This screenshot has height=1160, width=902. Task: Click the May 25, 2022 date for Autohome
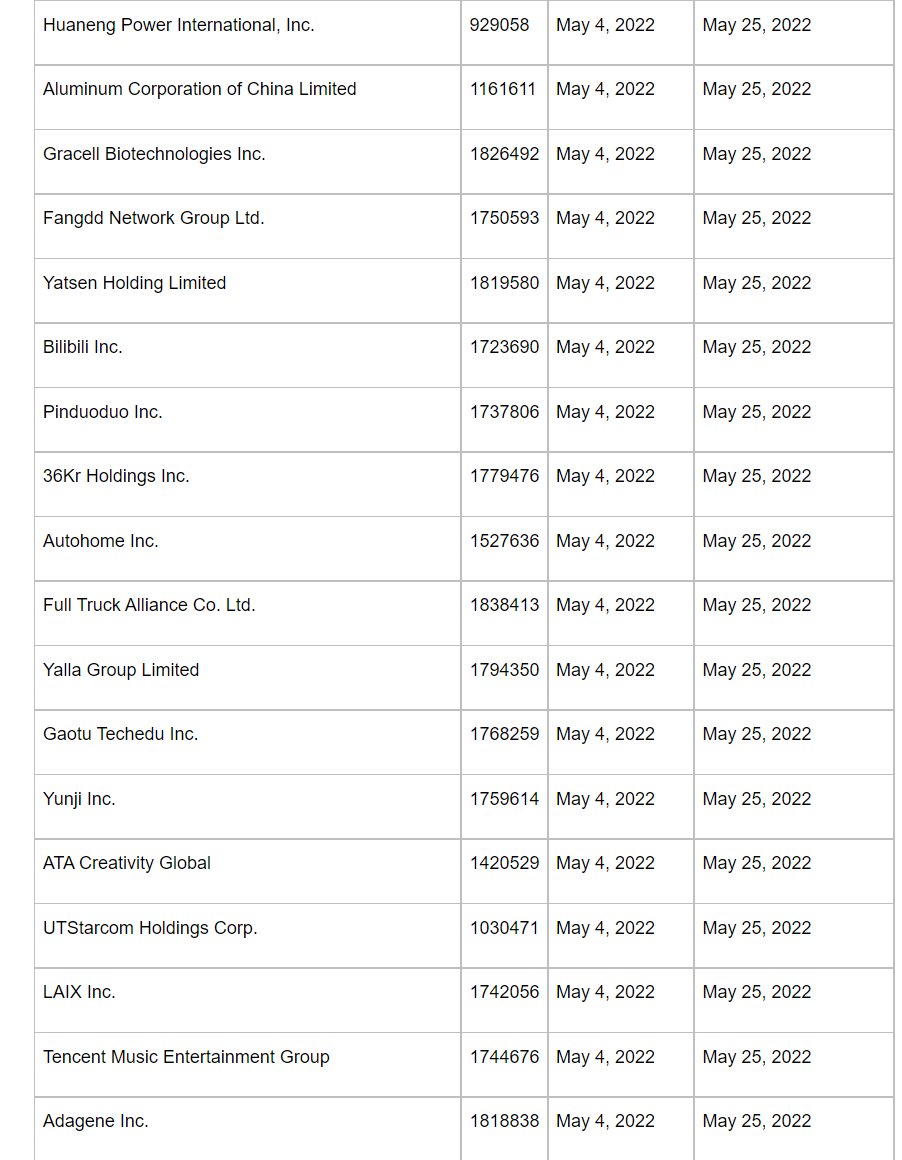tap(756, 541)
